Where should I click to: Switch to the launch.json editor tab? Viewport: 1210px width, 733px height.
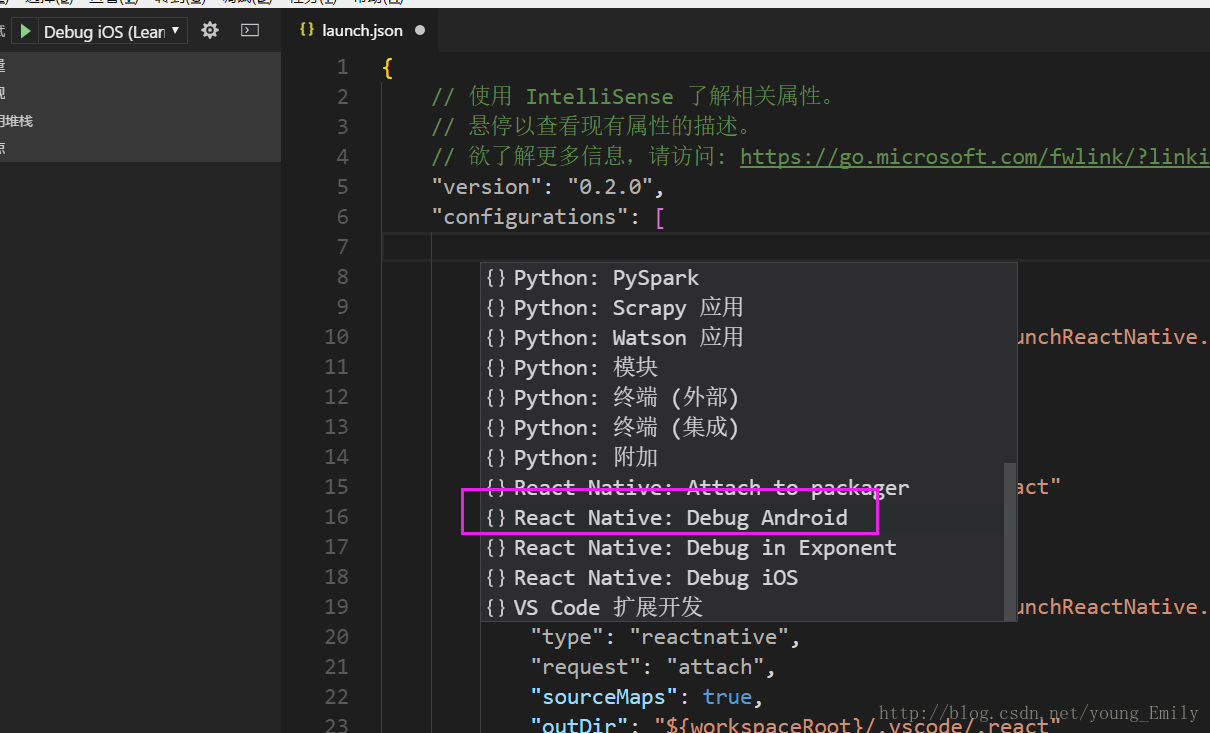pyautogui.click(x=361, y=31)
